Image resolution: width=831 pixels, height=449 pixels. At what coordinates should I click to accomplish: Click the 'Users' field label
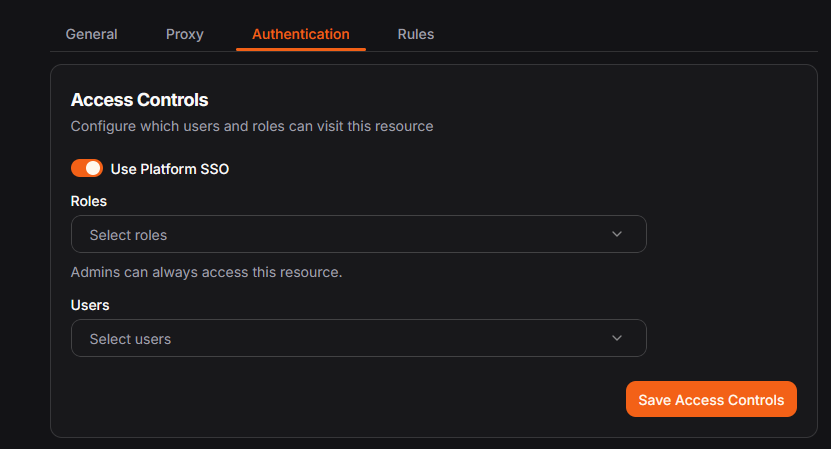click(90, 304)
